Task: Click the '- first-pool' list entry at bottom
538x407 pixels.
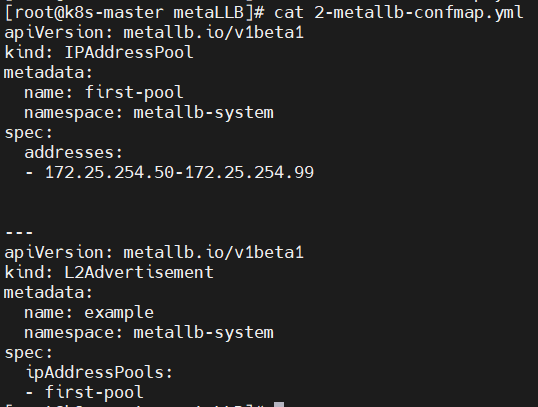Action: pyautogui.click(x=84, y=392)
